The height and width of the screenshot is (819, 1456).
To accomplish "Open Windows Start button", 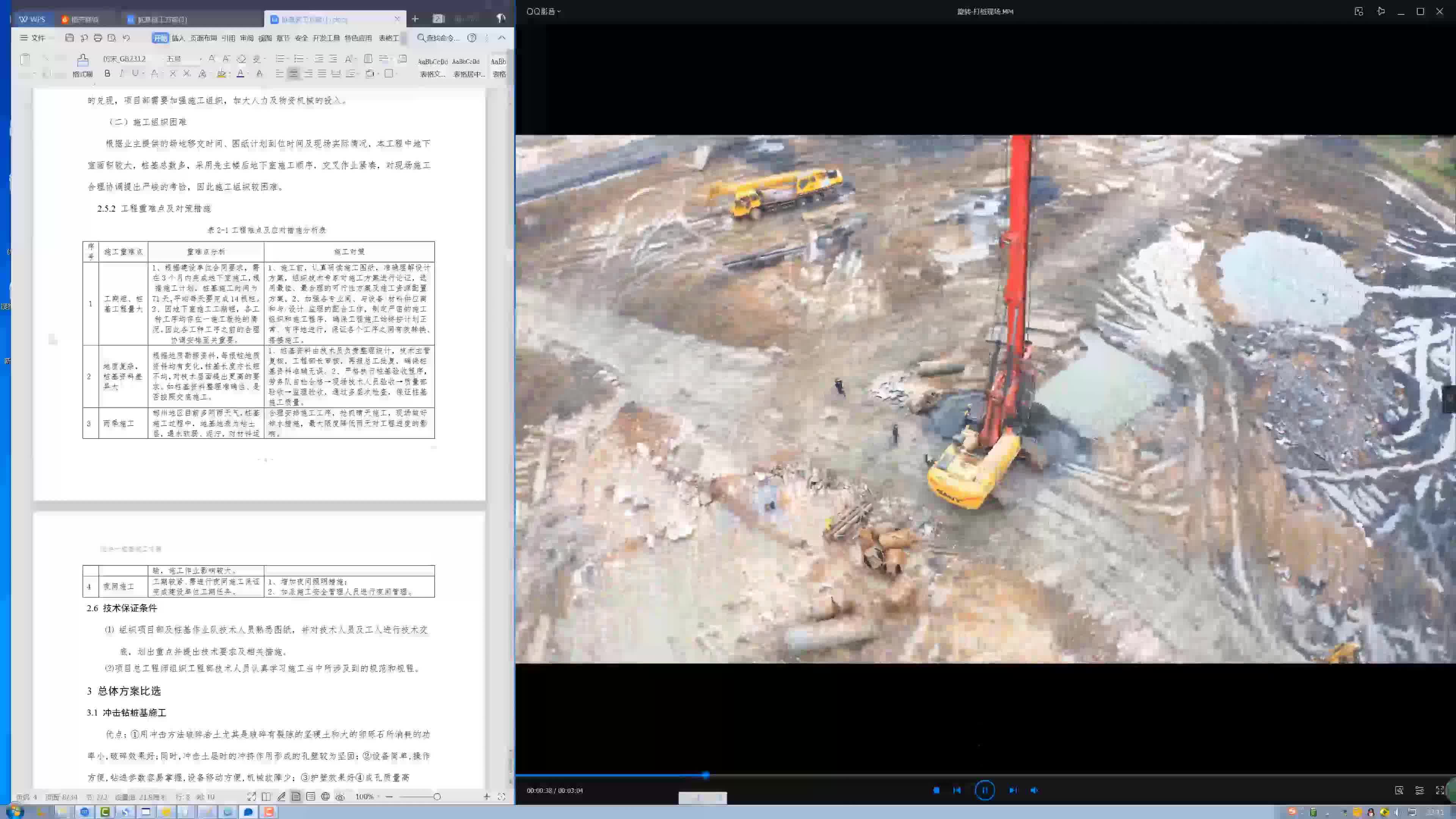I will pyautogui.click(x=15, y=812).
